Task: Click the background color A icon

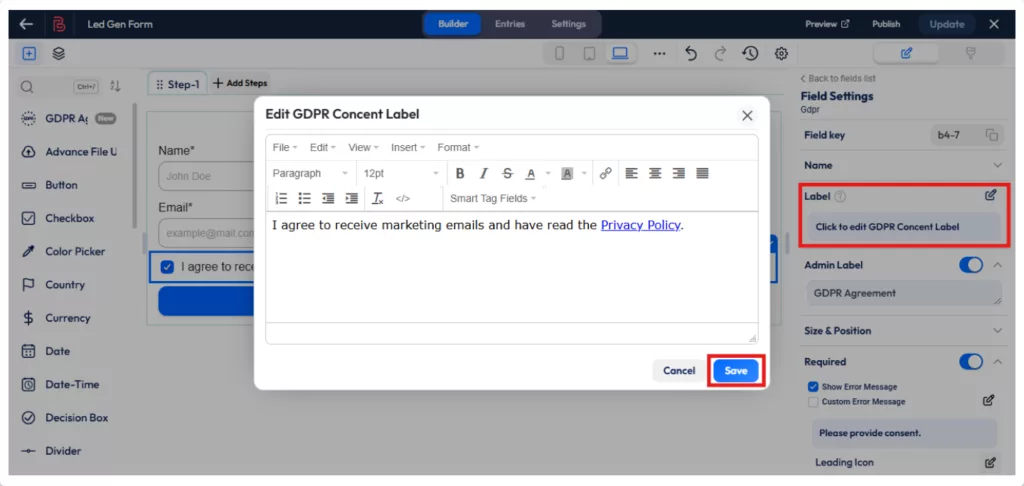Action: point(567,173)
